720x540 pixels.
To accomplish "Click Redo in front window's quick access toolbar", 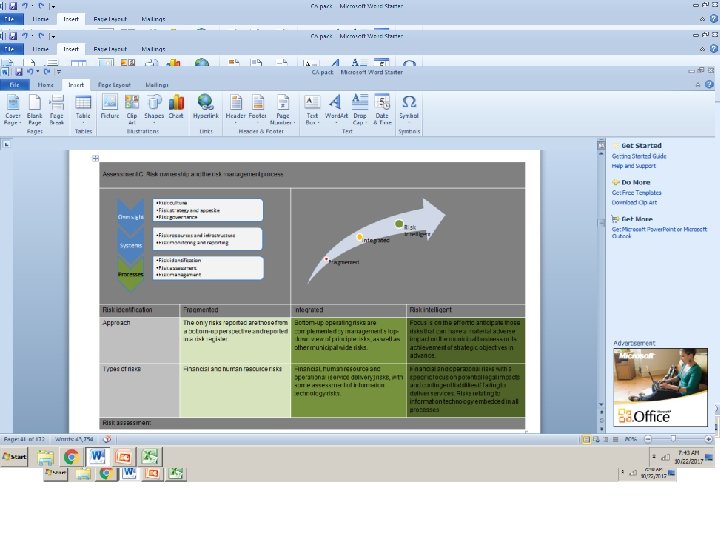I will (x=46, y=72).
